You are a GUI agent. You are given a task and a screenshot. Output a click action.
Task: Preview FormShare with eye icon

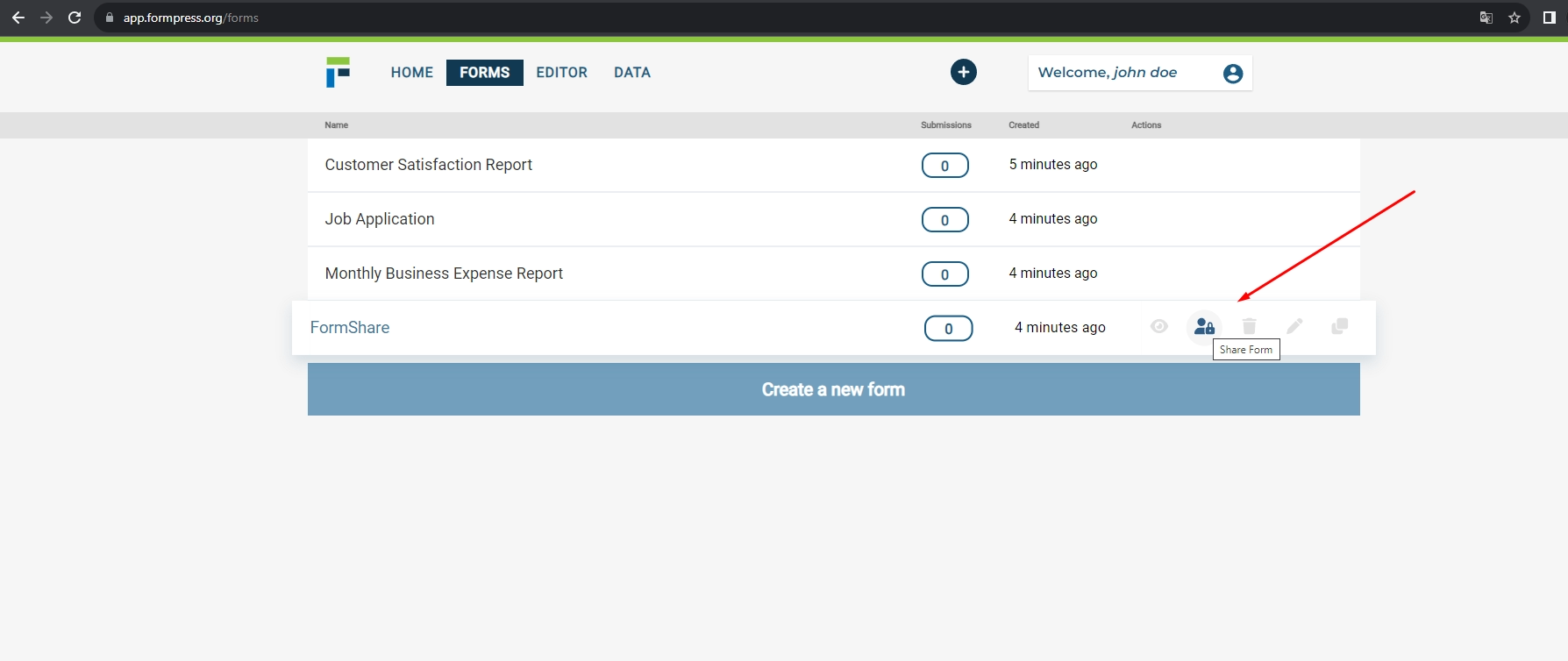click(x=1159, y=326)
